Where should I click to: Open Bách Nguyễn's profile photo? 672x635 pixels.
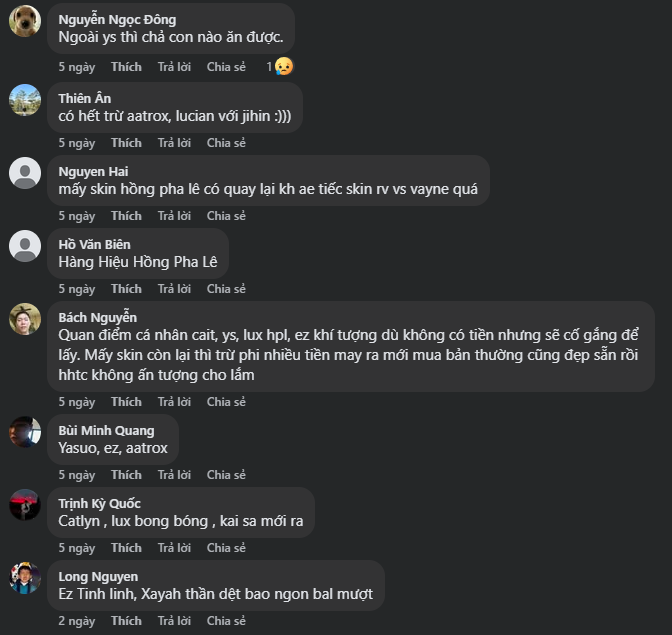(x=25, y=319)
